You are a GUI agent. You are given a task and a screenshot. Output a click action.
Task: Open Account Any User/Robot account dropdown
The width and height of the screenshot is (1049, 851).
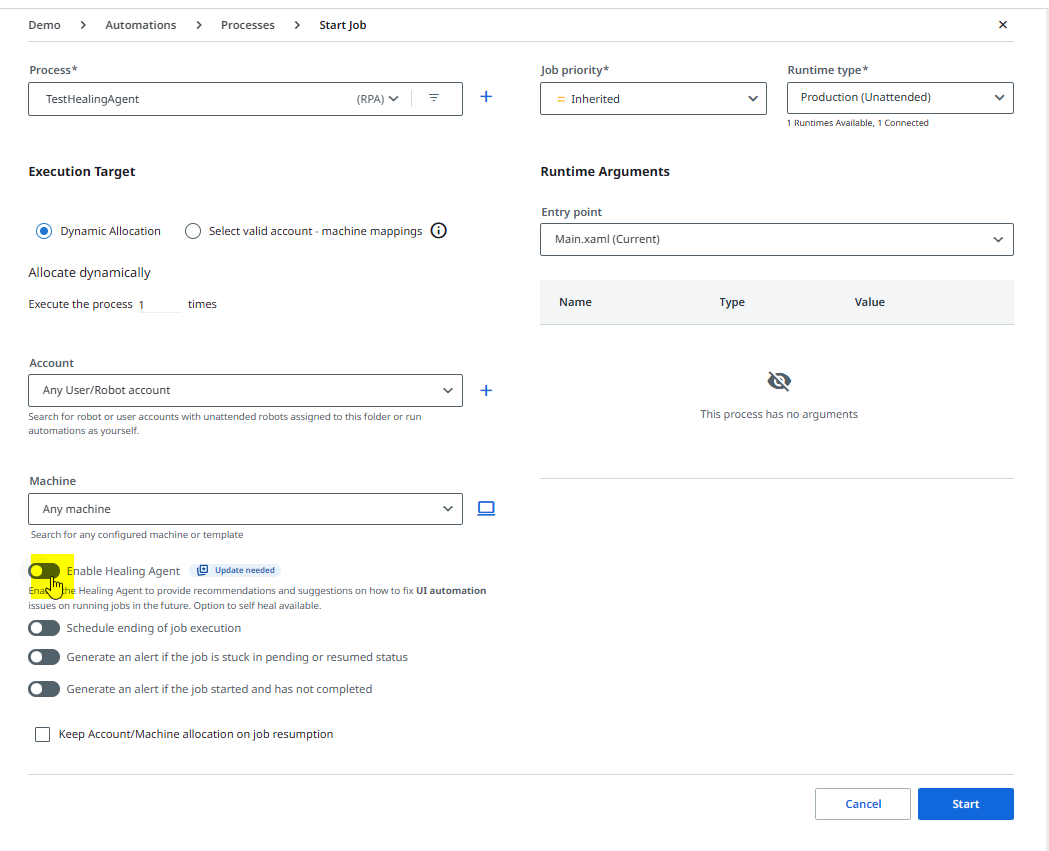[x=246, y=390]
